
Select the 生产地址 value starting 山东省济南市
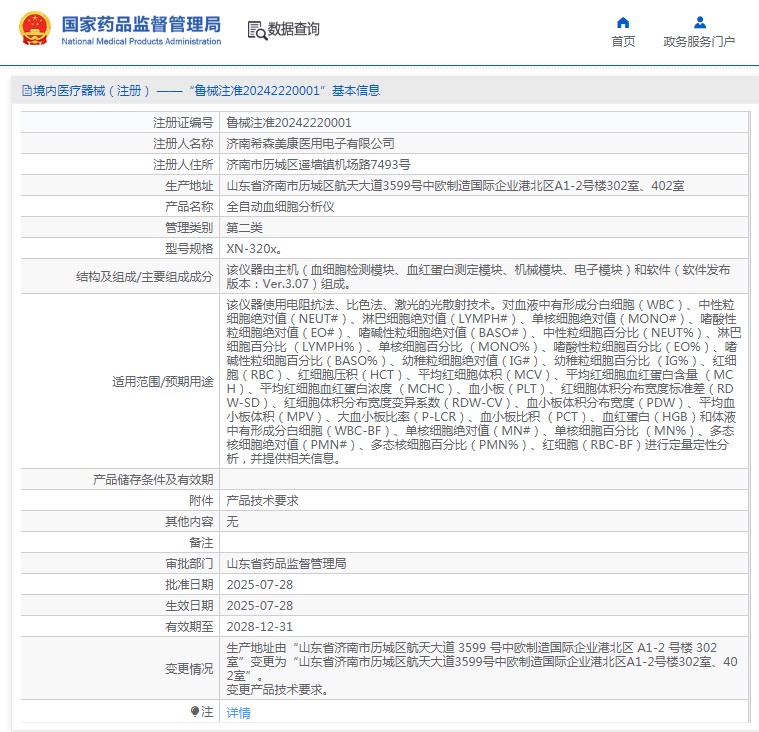(455, 185)
